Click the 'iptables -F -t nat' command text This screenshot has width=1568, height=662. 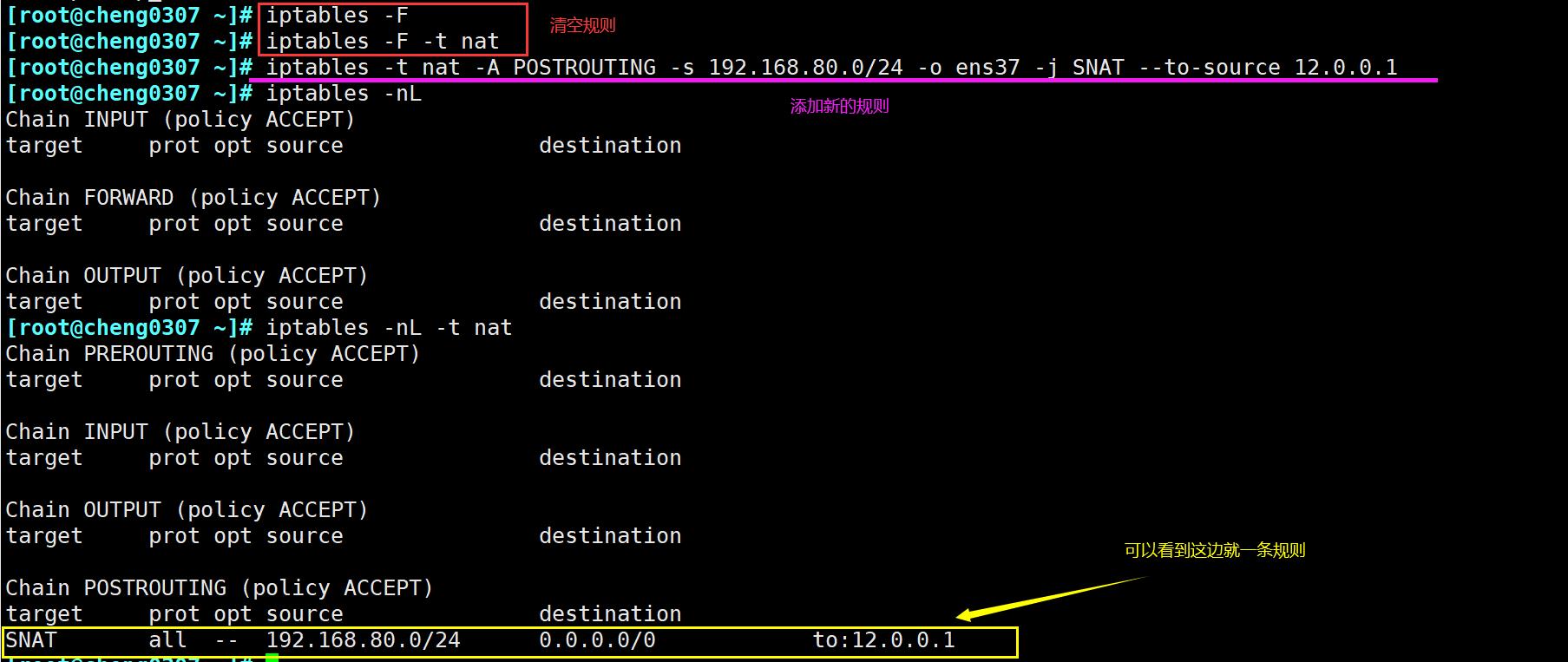(x=383, y=42)
